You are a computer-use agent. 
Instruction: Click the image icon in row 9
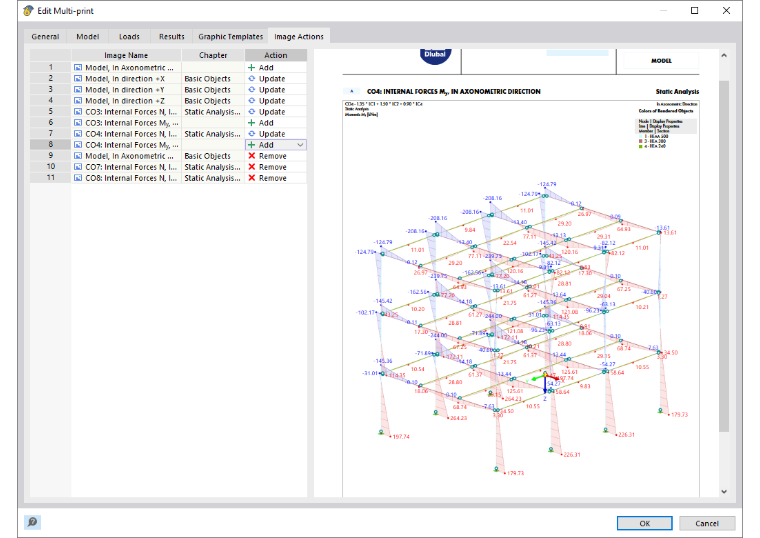(78, 156)
